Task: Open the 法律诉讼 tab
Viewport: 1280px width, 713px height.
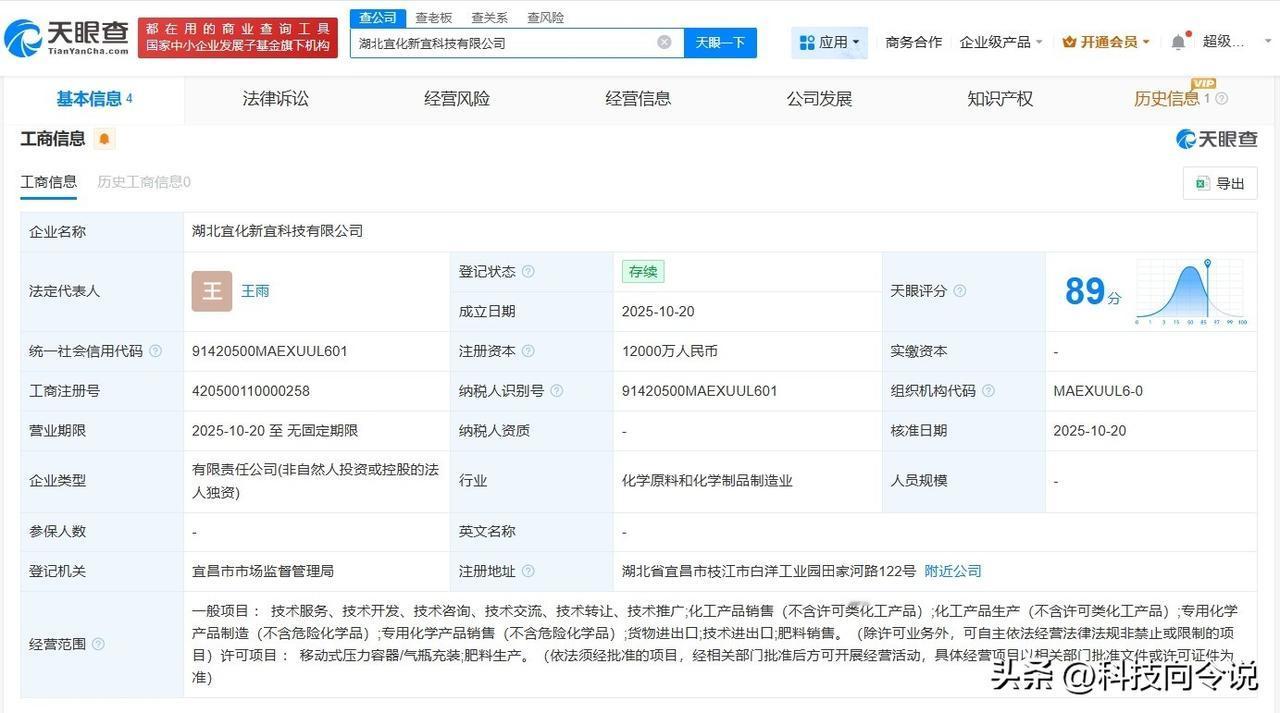Action: (x=275, y=99)
